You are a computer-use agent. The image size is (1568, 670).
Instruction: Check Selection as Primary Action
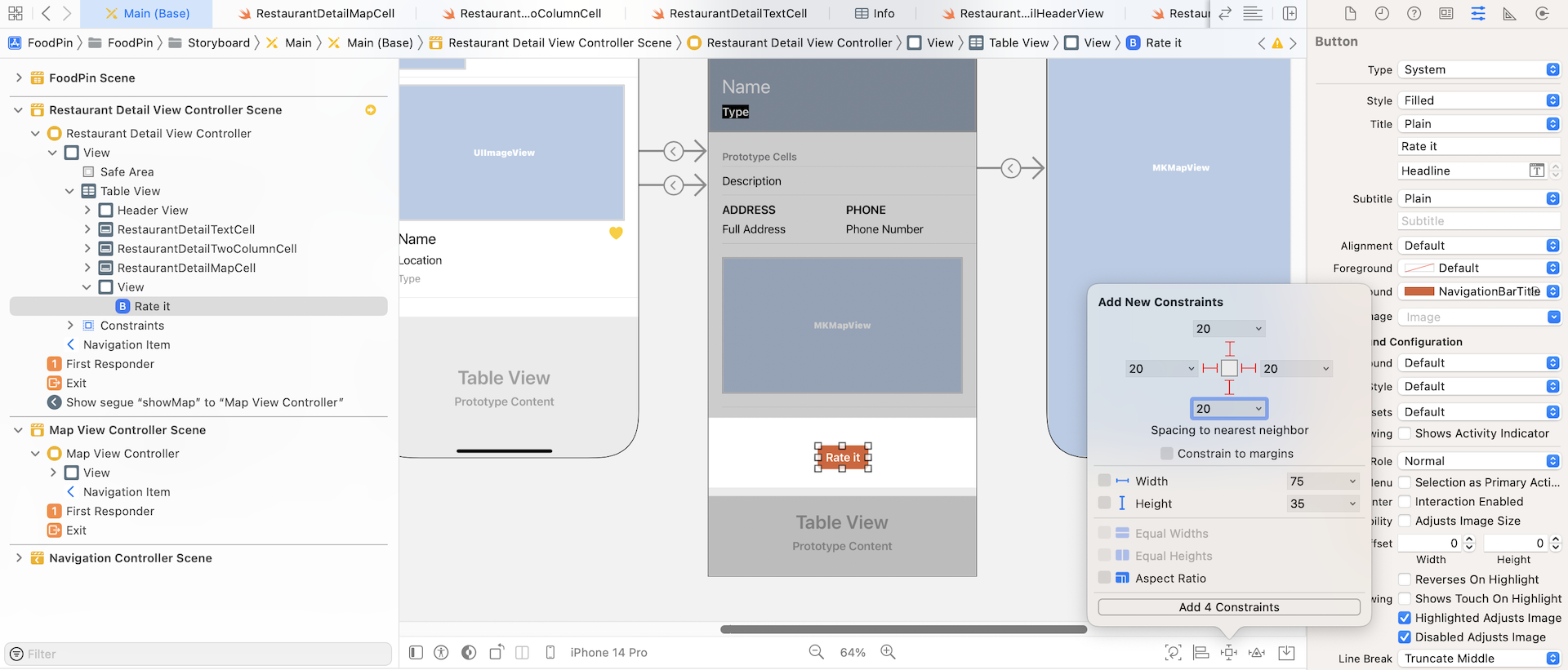click(x=1405, y=482)
